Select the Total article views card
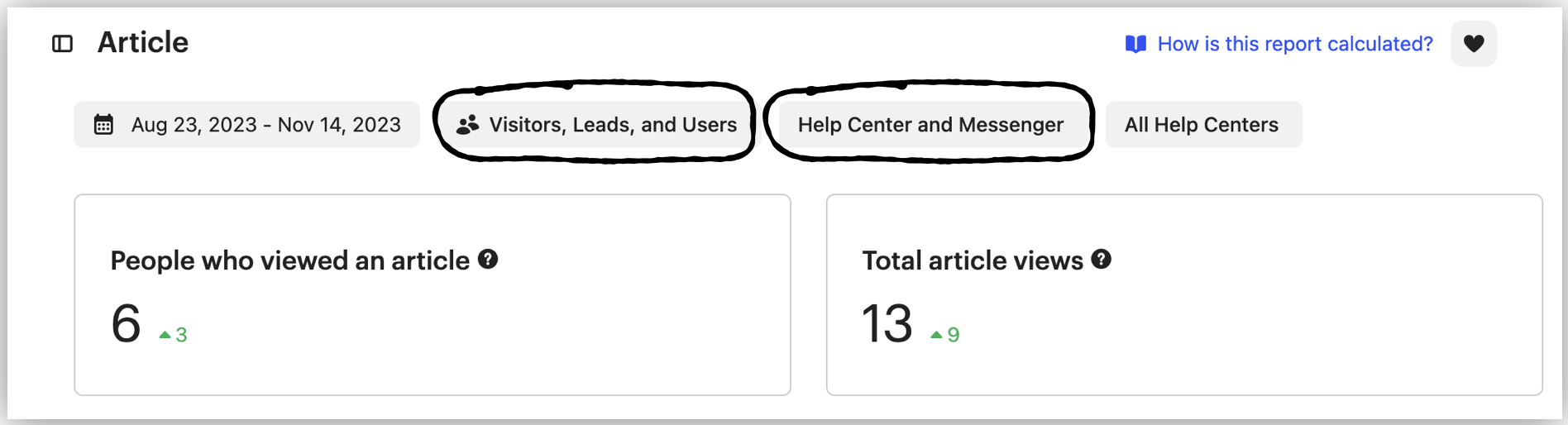 pos(1184,295)
